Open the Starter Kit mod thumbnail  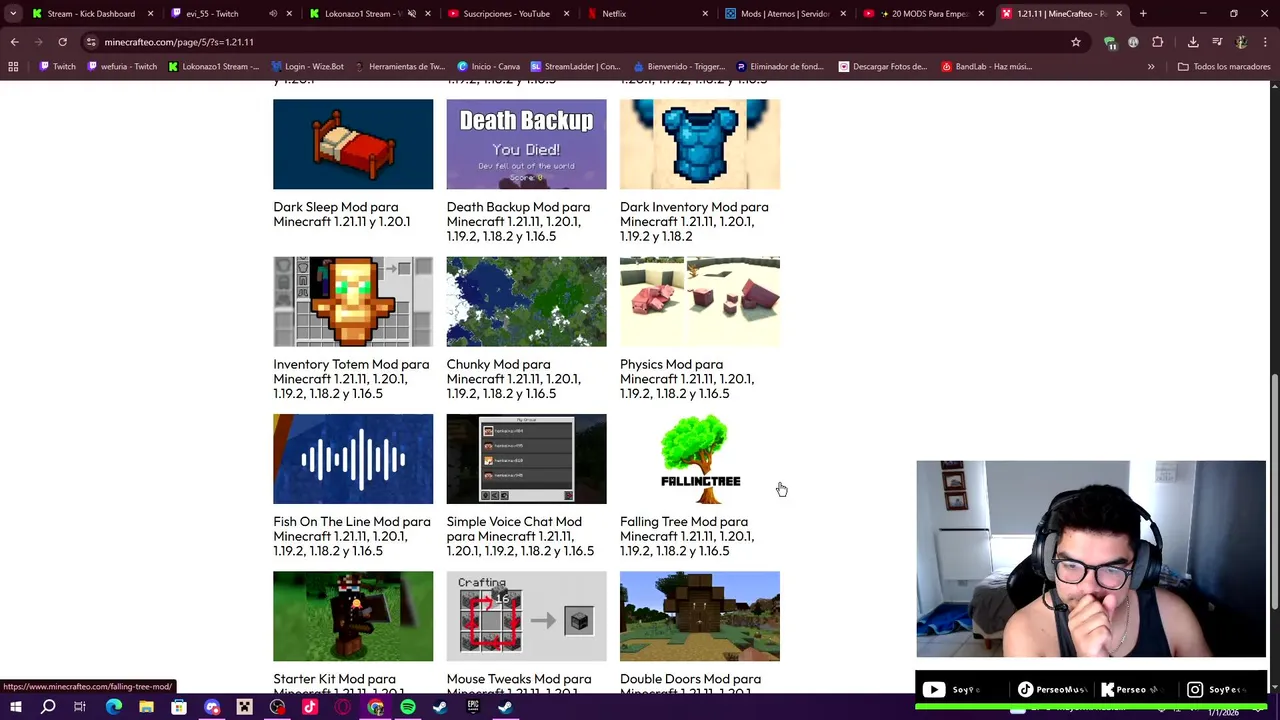tap(353, 616)
